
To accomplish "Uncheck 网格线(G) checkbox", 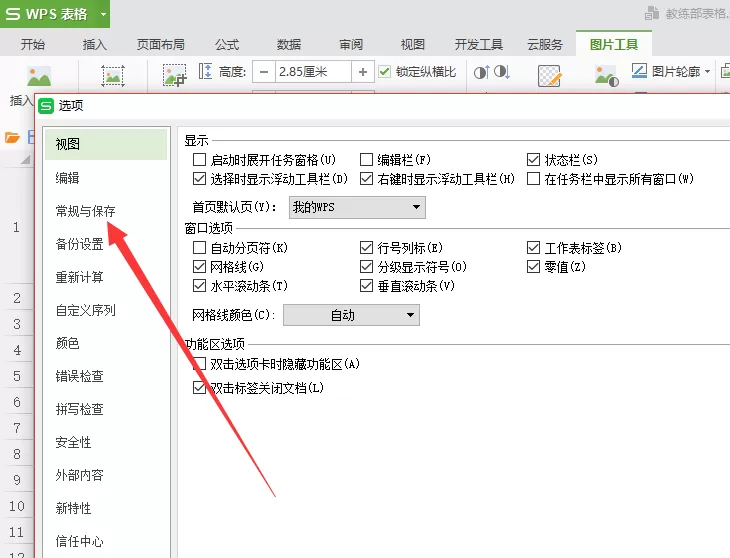I will [x=199, y=267].
